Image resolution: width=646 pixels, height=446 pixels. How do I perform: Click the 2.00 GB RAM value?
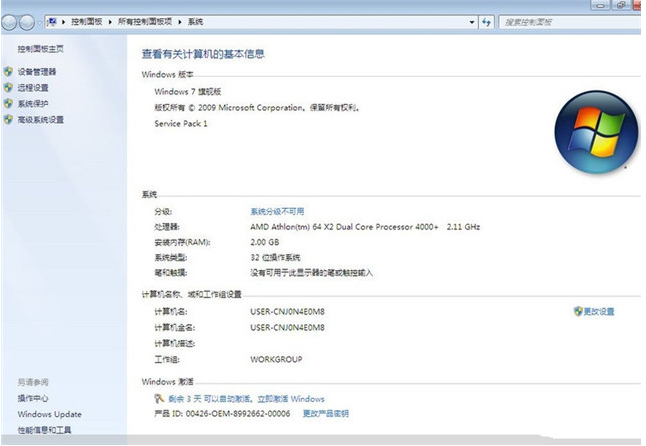(x=264, y=242)
